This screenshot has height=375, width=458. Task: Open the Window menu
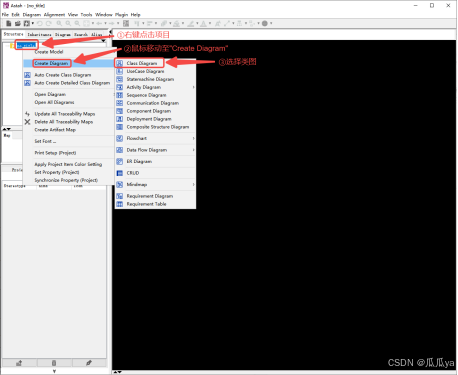(x=104, y=15)
